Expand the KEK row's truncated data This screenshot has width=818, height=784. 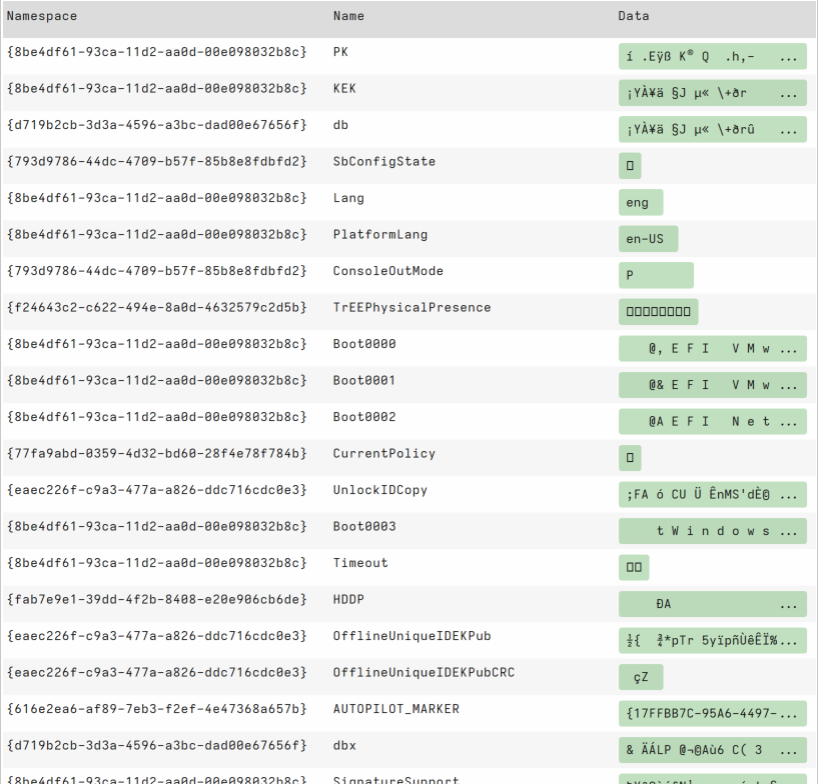[x=712, y=93]
